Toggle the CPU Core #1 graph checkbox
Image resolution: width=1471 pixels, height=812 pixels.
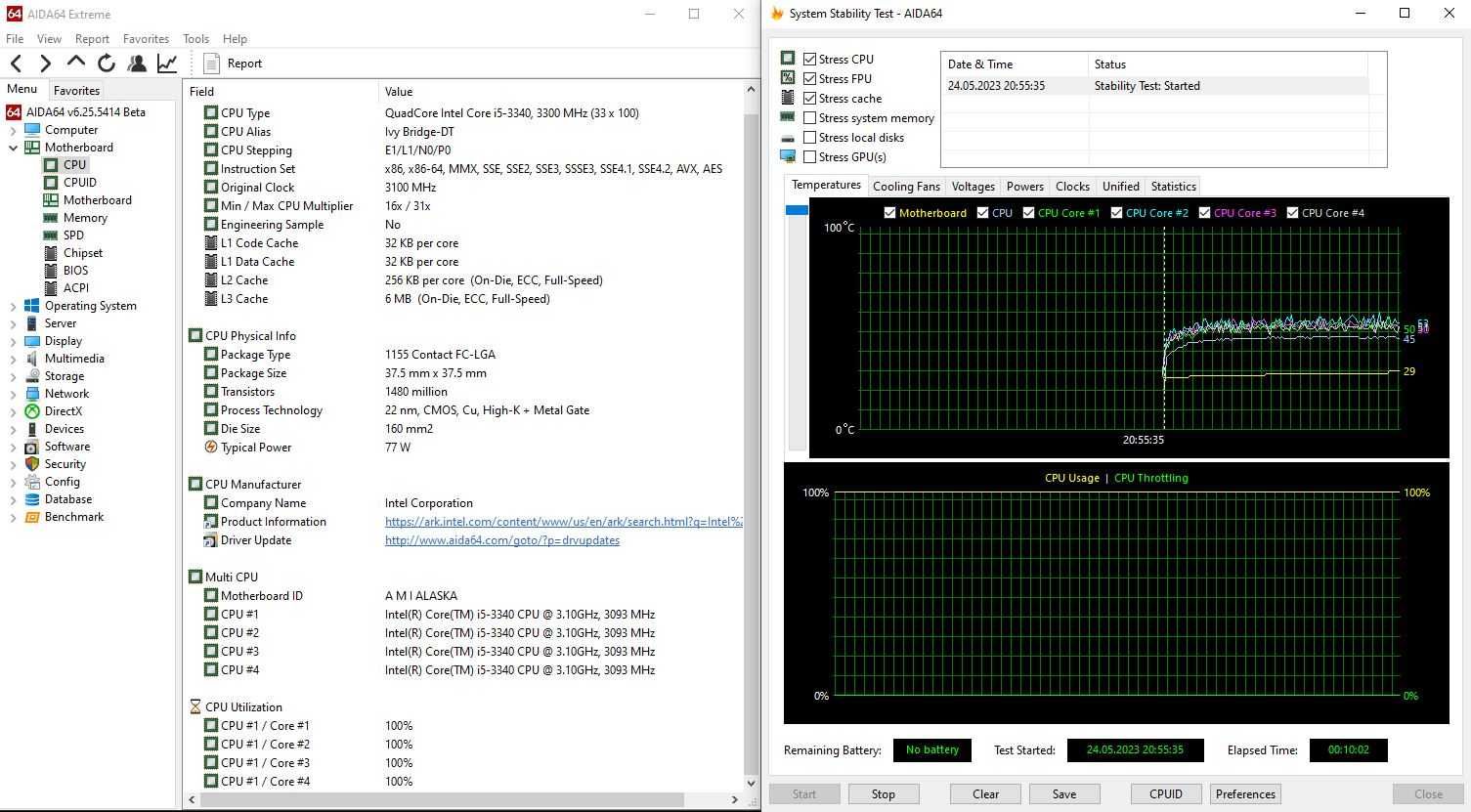click(1028, 213)
